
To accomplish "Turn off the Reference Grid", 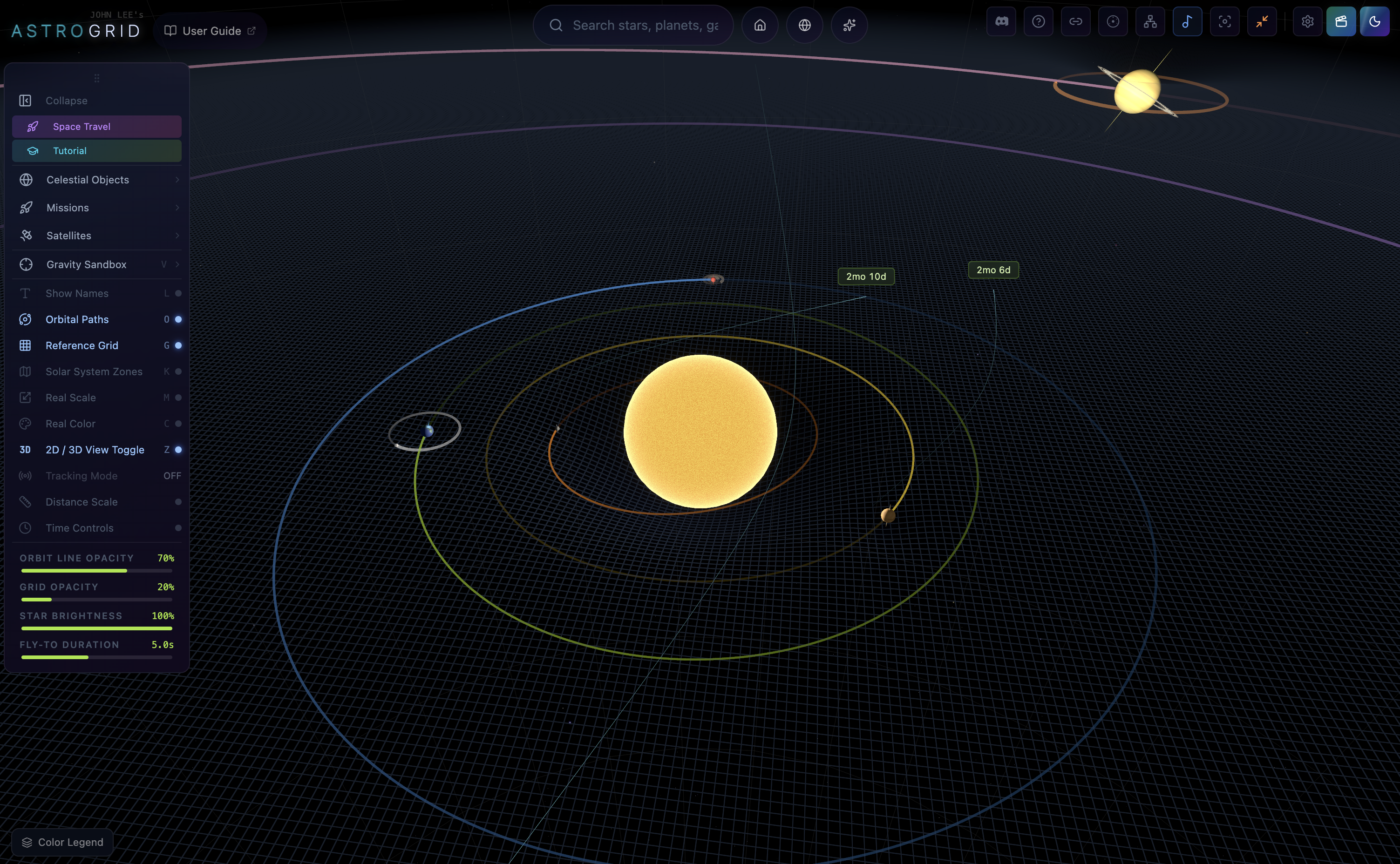I will pos(82,345).
